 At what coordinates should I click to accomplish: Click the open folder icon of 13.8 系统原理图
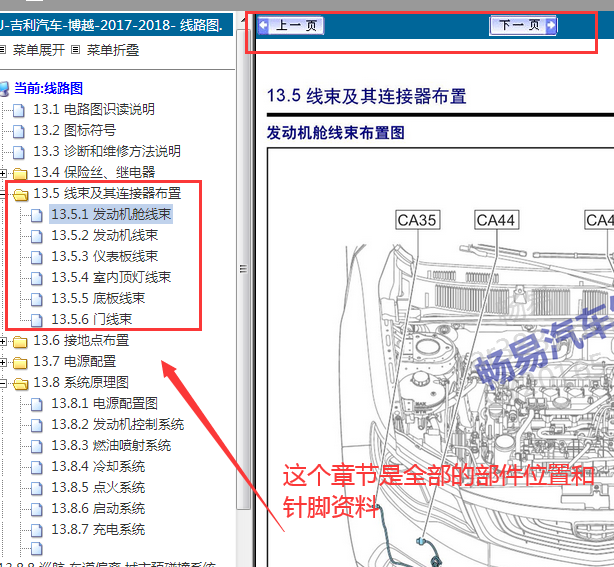coord(20,384)
